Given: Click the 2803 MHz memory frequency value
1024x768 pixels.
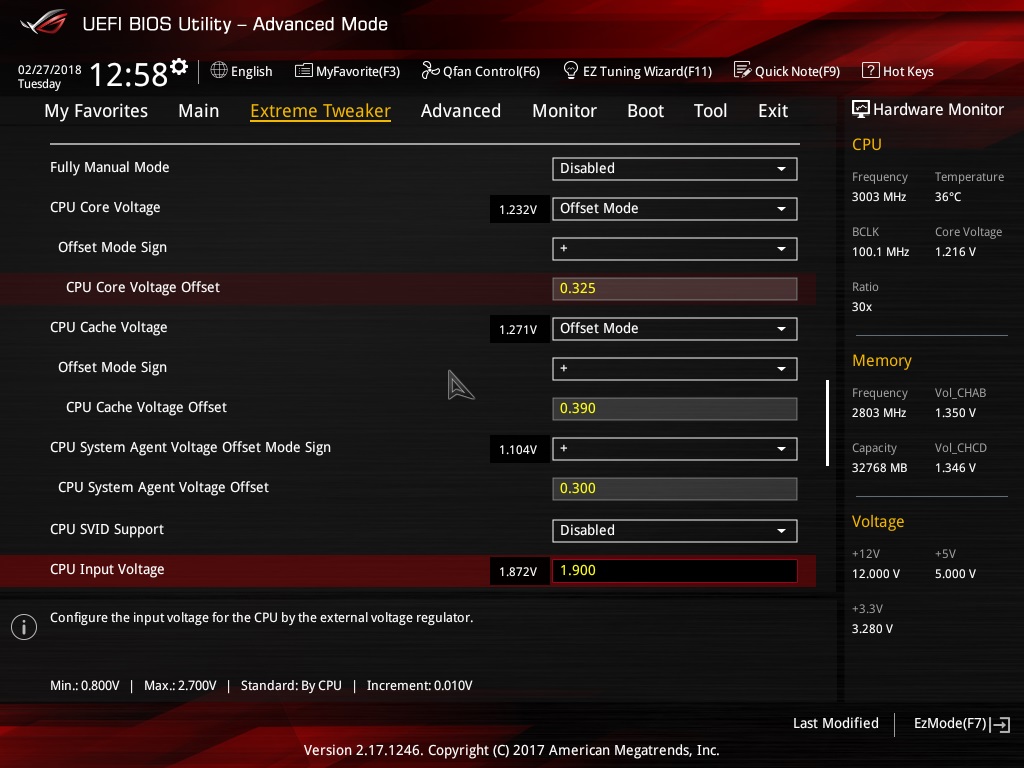Looking at the screenshot, I should tap(879, 413).
